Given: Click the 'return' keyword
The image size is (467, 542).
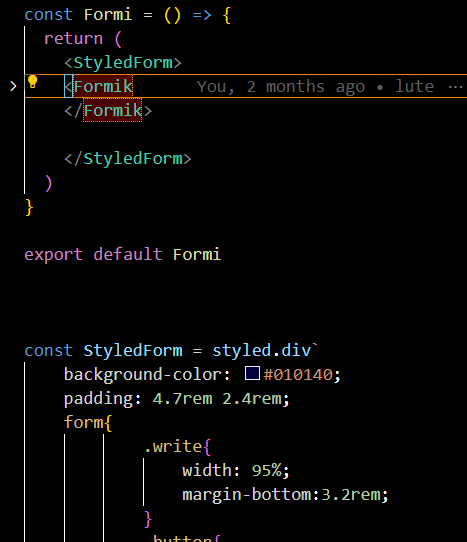Looking at the screenshot, I should pyautogui.click(x=74, y=38).
